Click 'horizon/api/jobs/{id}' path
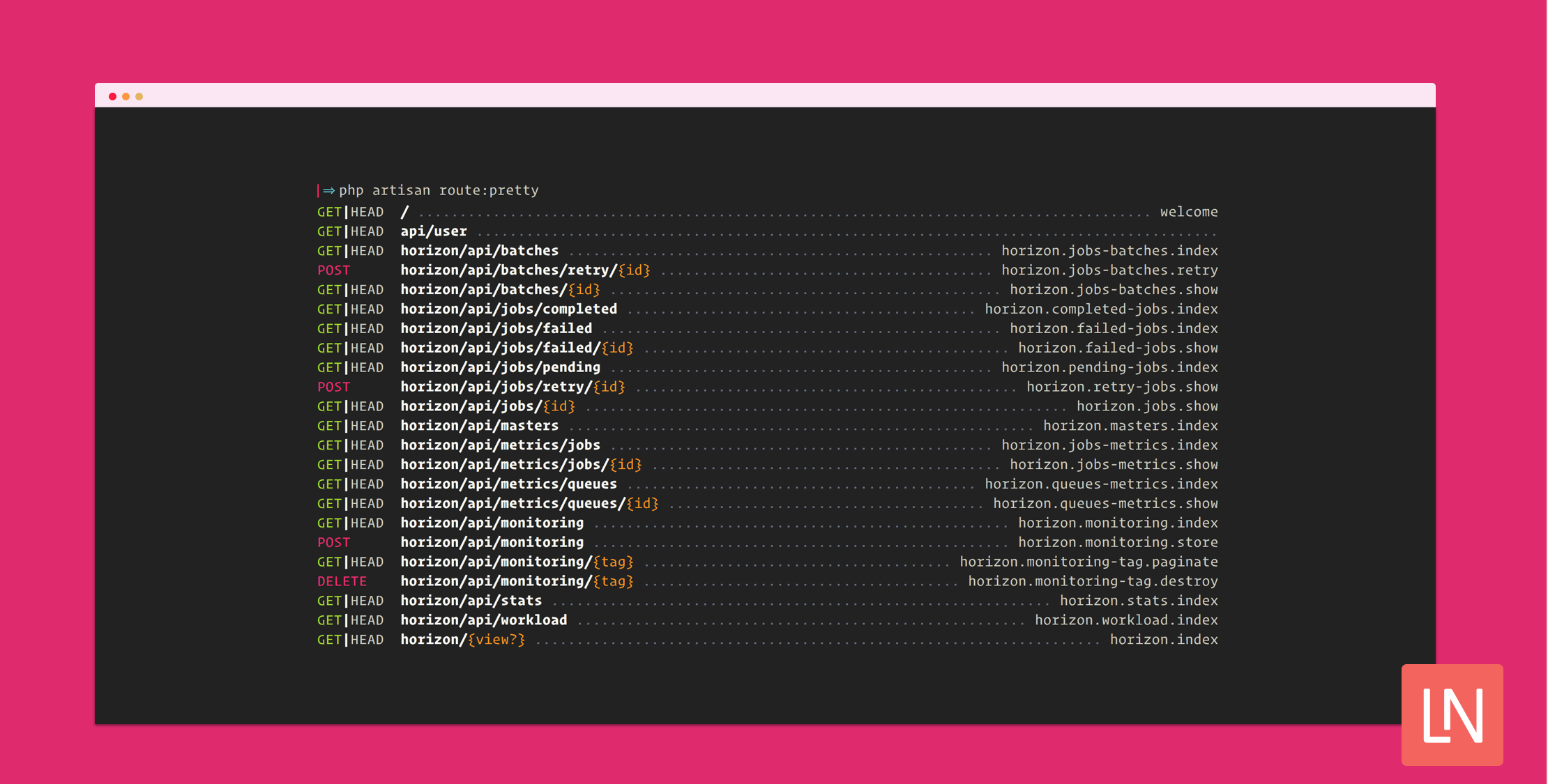This screenshot has height=784, width=1548. tap(487, 406)
